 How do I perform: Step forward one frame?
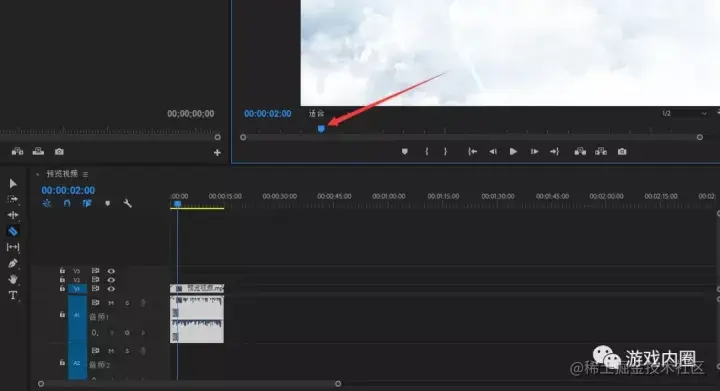point(534,151)
